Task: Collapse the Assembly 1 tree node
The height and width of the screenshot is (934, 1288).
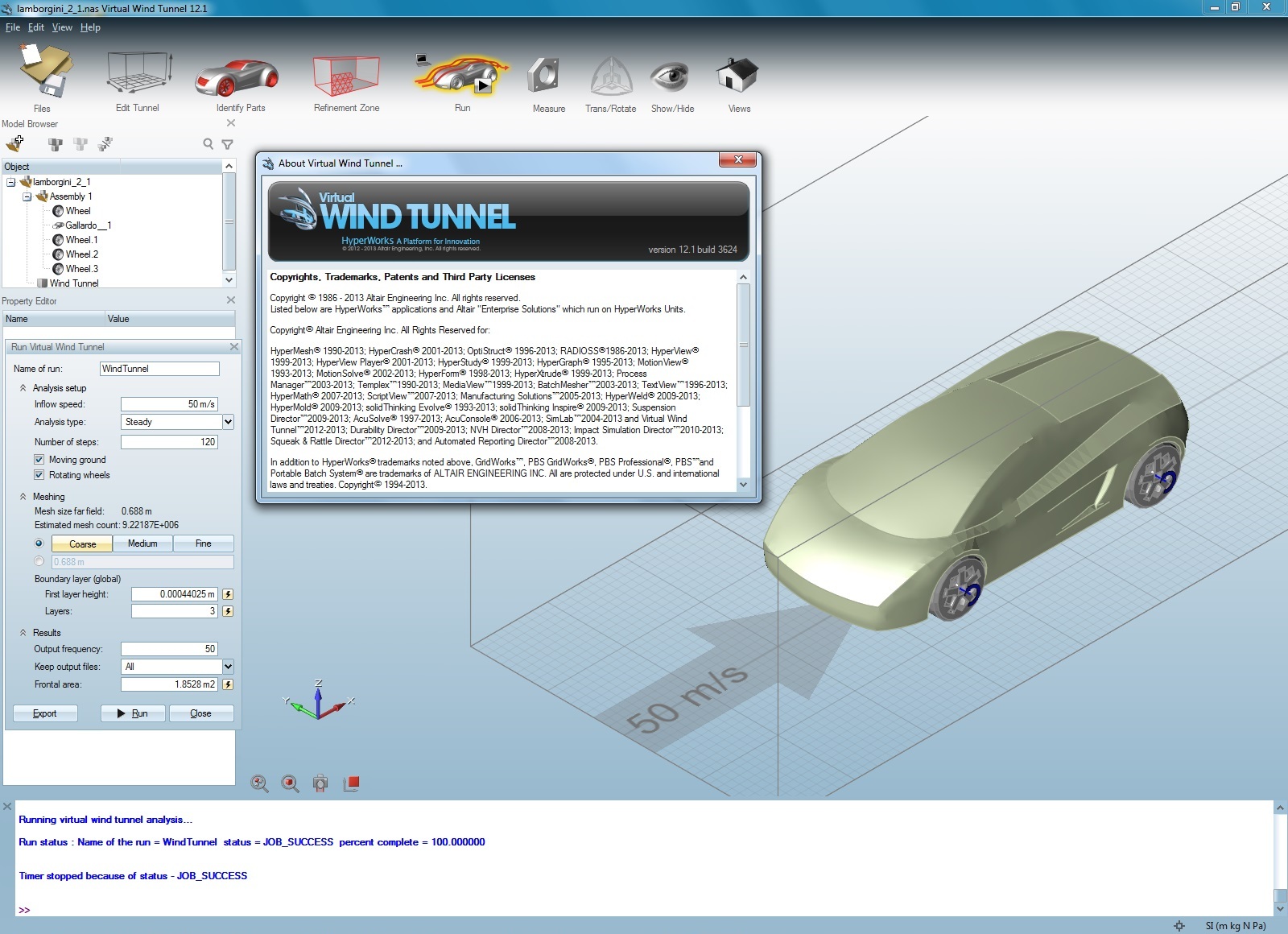Action: coord(27,196)
